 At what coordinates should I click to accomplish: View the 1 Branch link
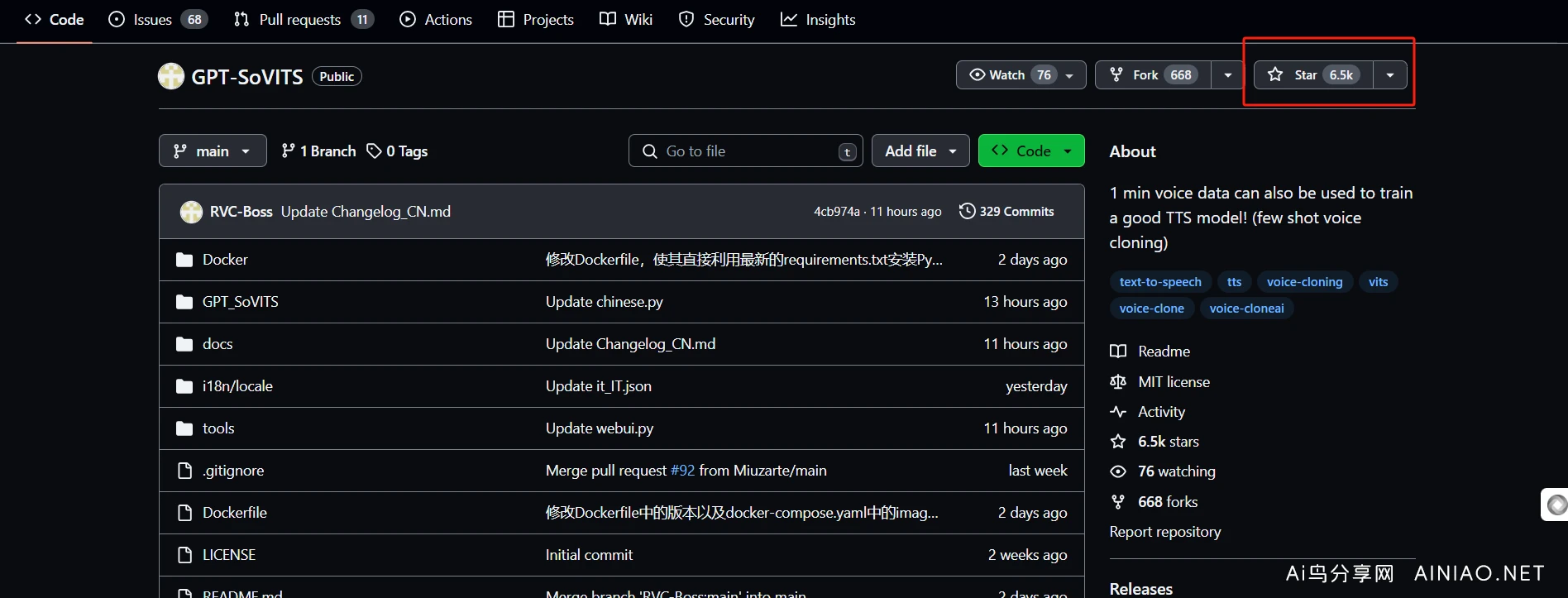(x=318, y=151)
